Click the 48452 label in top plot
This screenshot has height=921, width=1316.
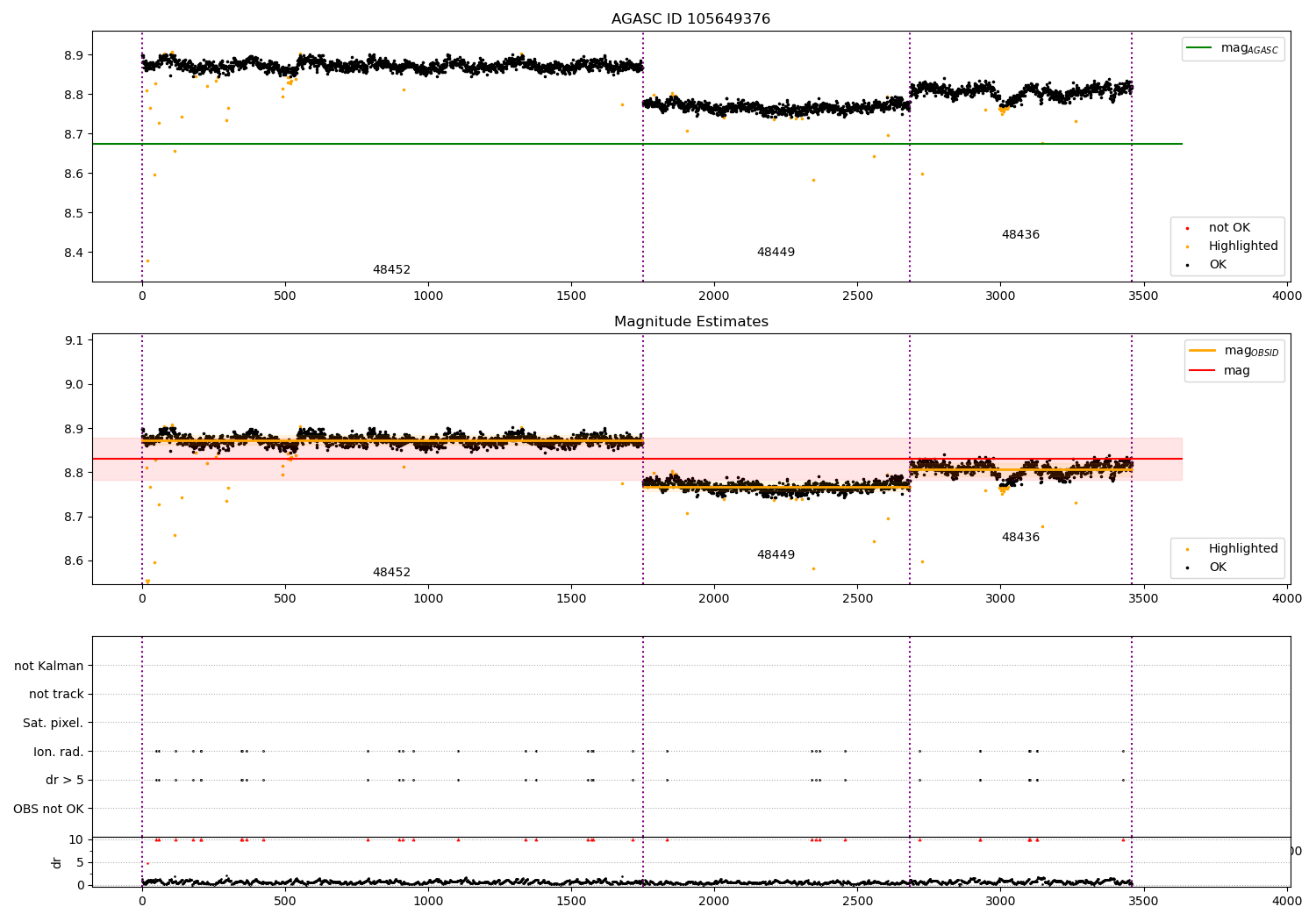[391, 270]
